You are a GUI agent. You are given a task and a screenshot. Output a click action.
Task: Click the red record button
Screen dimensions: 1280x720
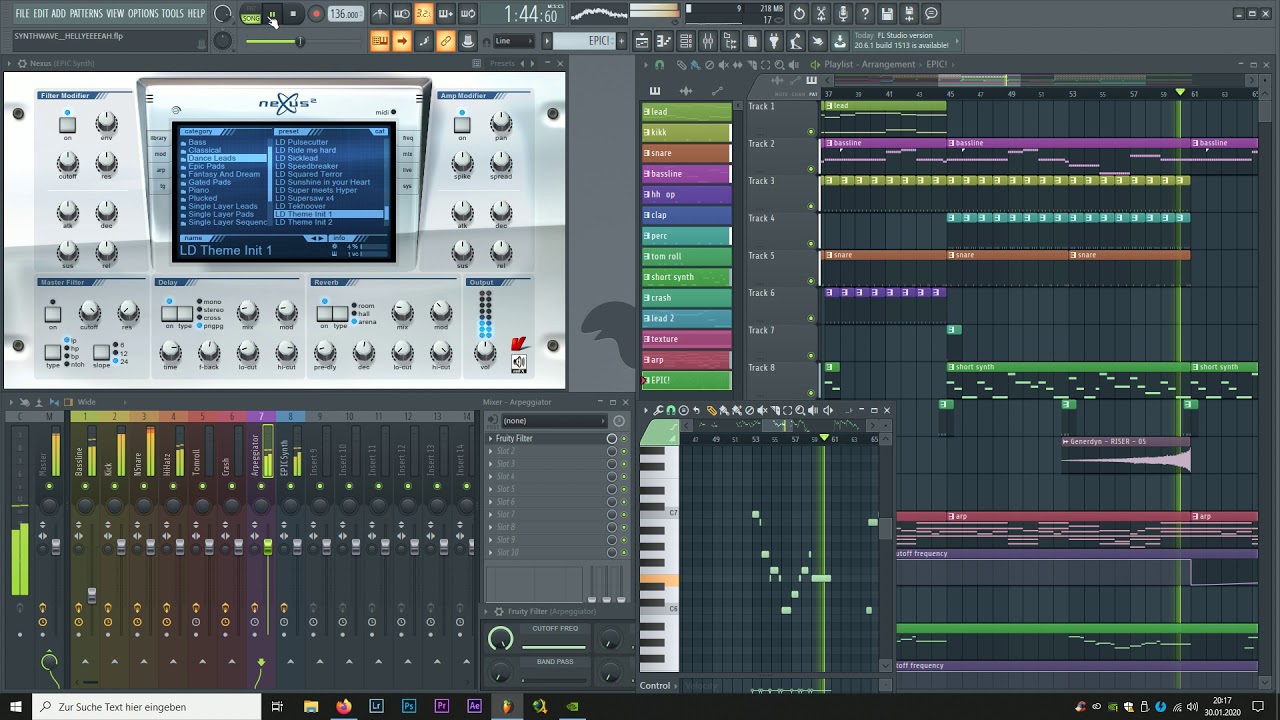316,14
